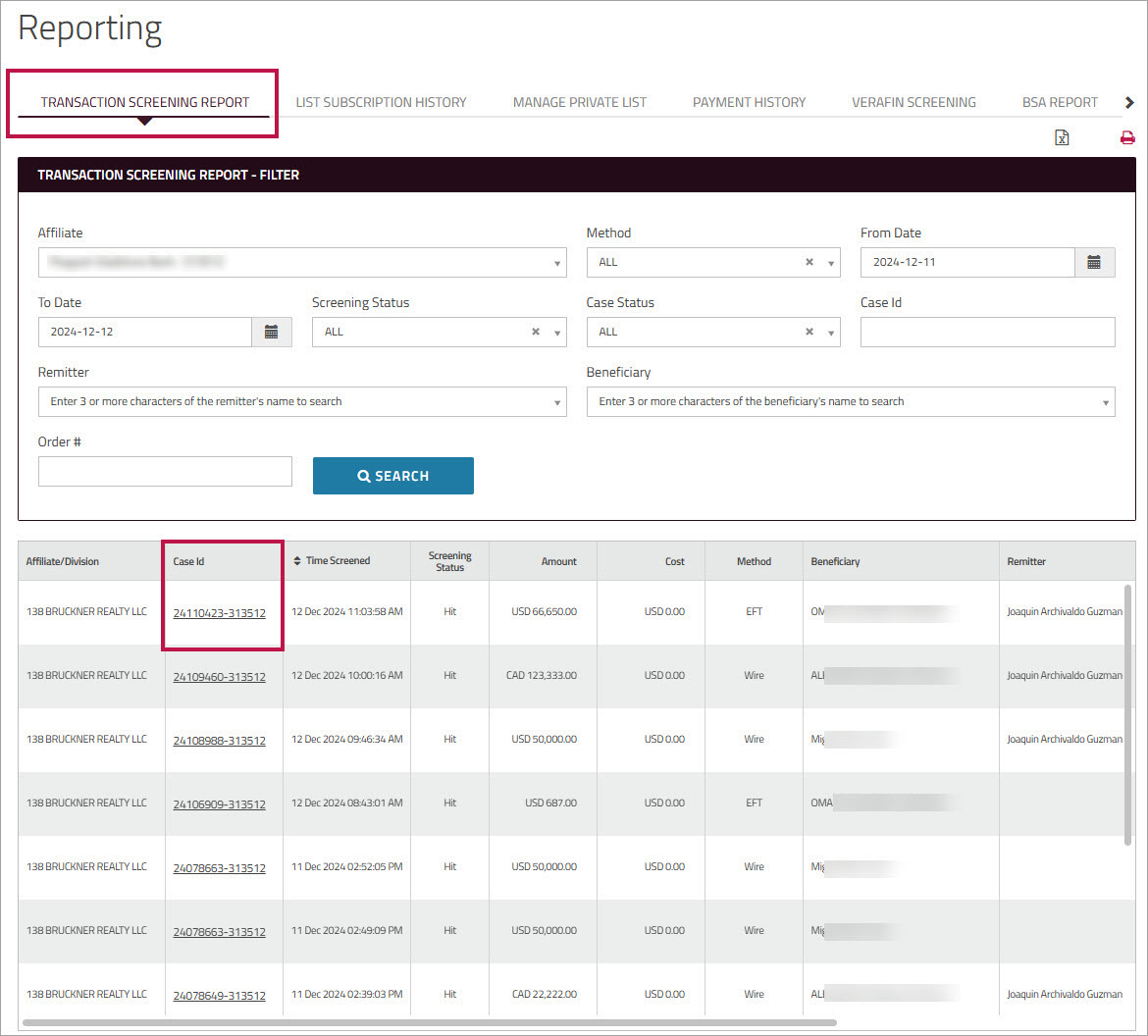This screenshot has width=1148, height=1036.
Task: Open the To Date calendar picker
Action: [272, 332]
